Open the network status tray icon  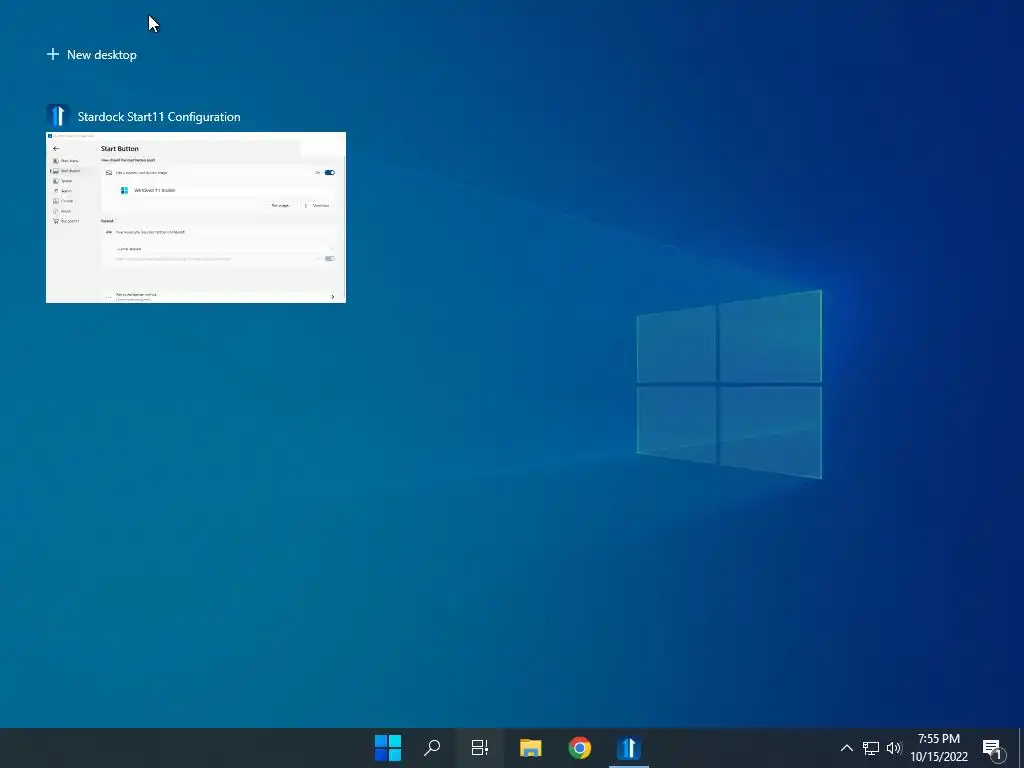871,748
